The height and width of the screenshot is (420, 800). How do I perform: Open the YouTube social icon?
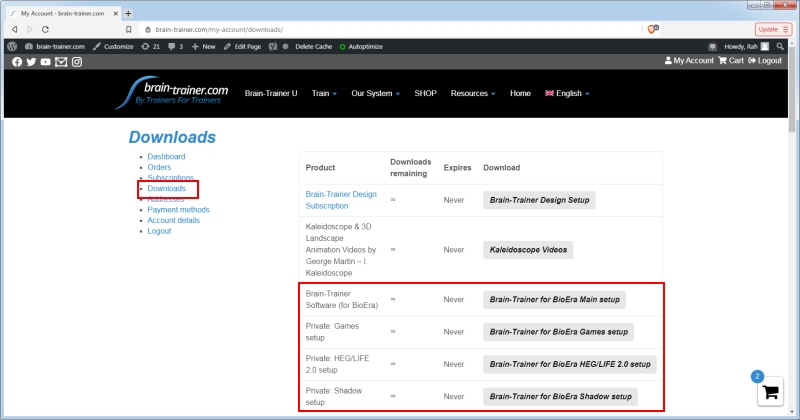pos(45,62)
